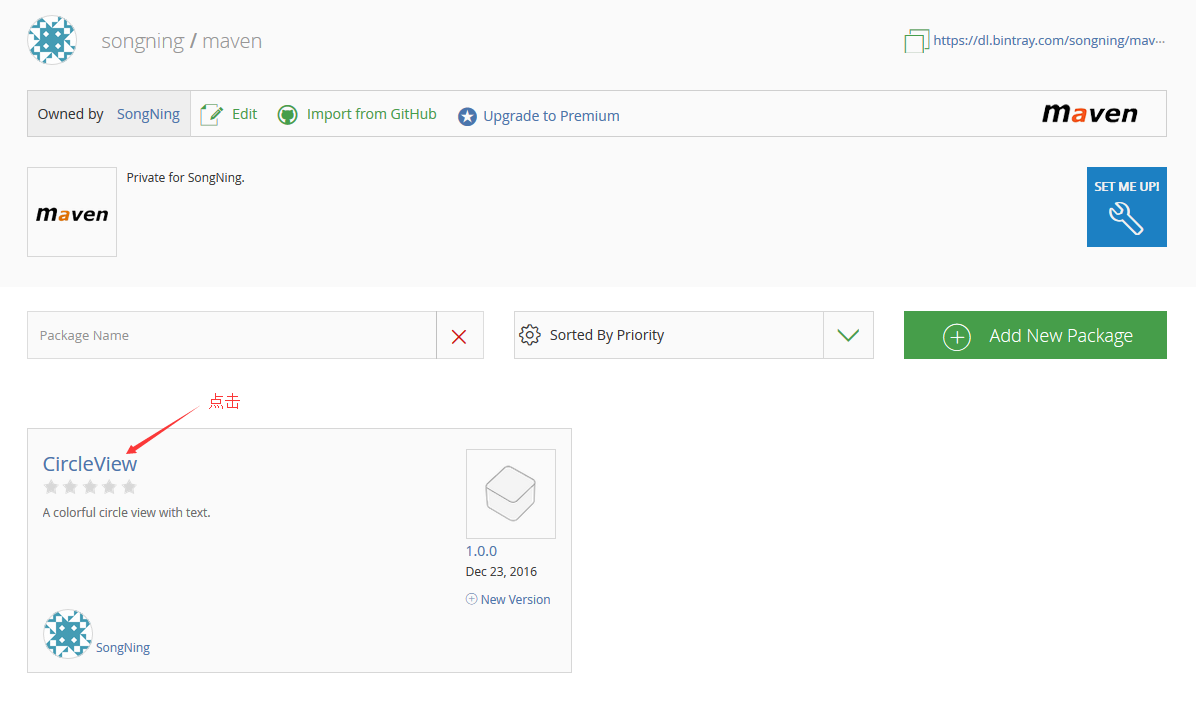
Task: Click the SongNing avatar in package card
Action: tap(67, 634)
